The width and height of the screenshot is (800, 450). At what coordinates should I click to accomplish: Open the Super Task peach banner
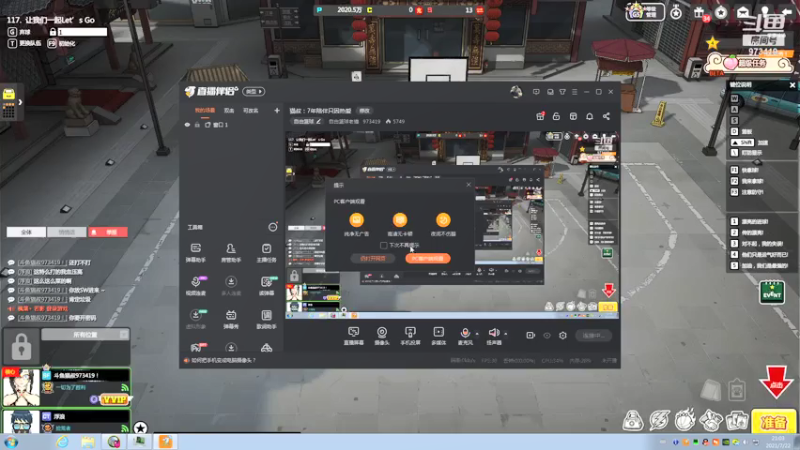click(748, 63)
